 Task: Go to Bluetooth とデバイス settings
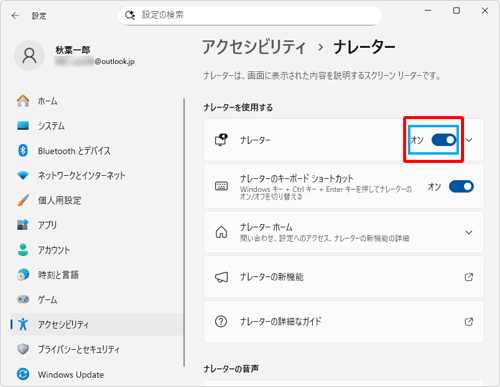(x=97, y=151)
